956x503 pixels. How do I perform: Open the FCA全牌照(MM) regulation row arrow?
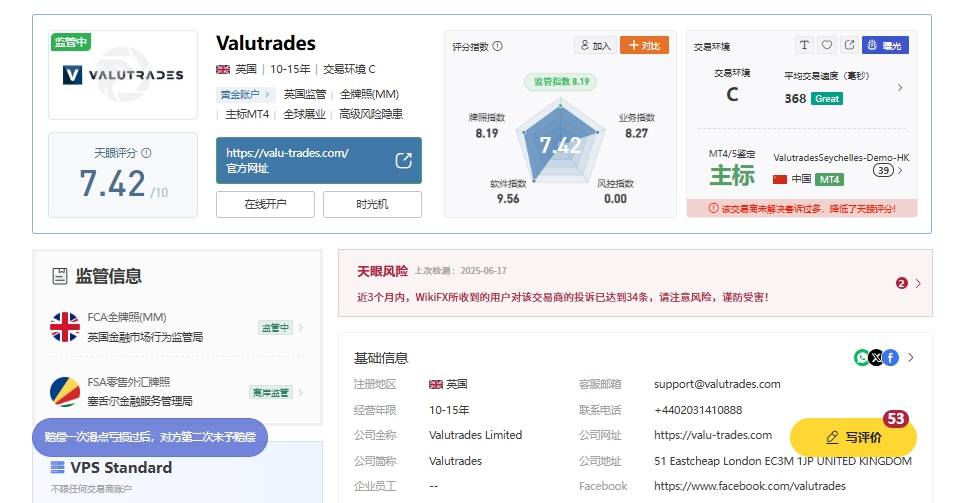[301, 327]
